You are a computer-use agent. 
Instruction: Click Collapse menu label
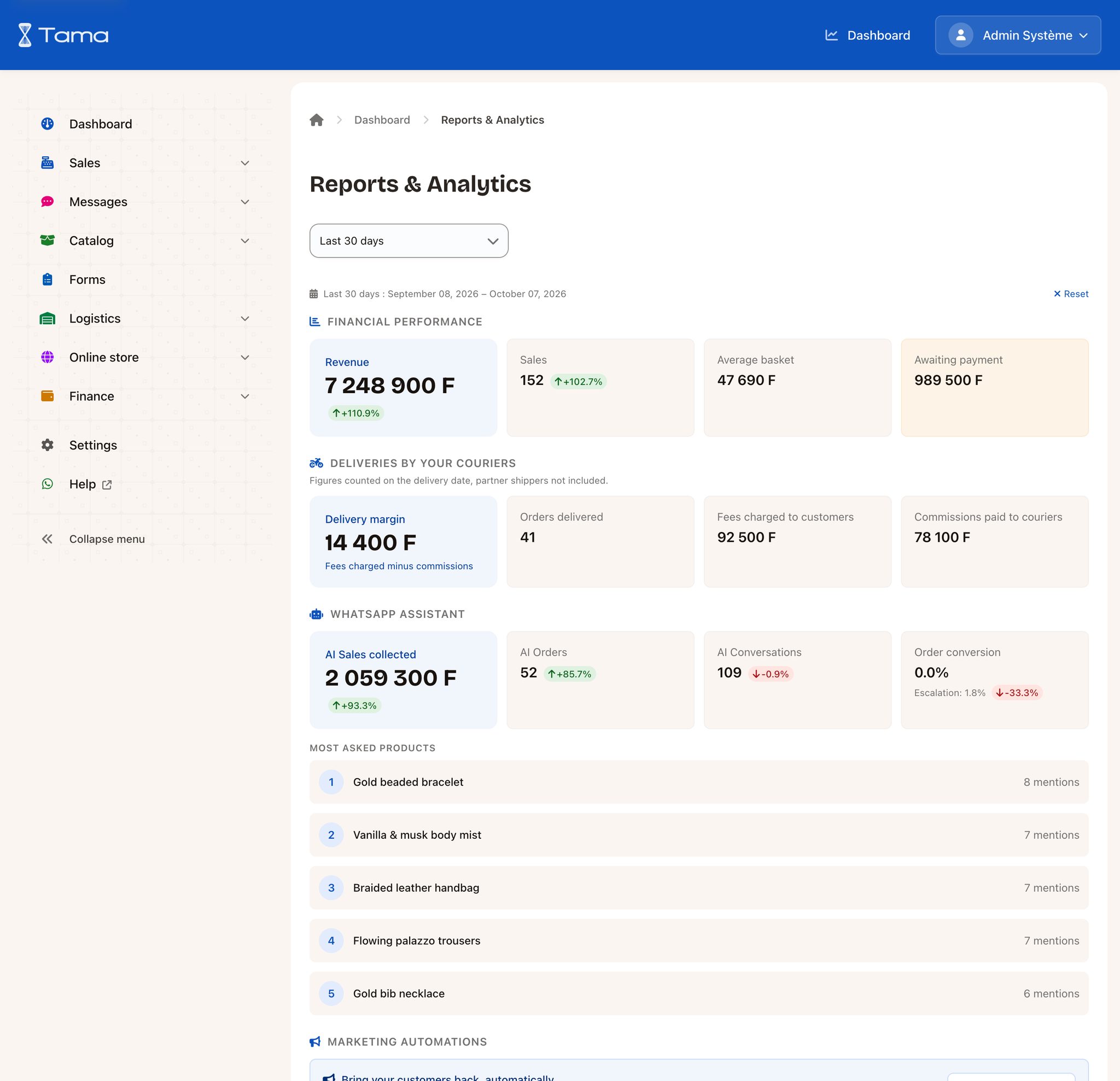[107, 538]
